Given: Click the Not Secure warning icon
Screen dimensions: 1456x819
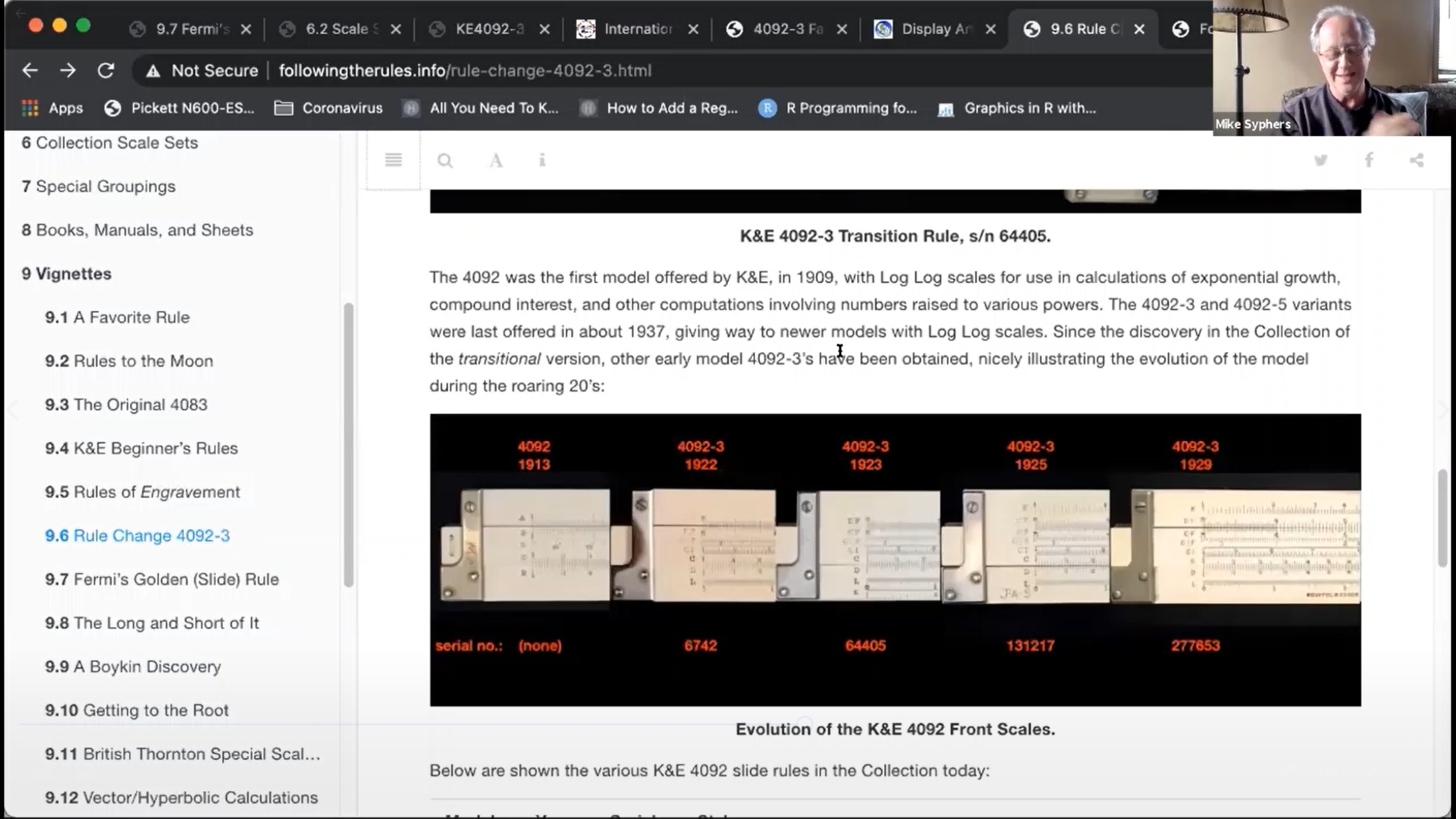Looking at the screenshot, I should pyautogui.click(x=153, y=71).
